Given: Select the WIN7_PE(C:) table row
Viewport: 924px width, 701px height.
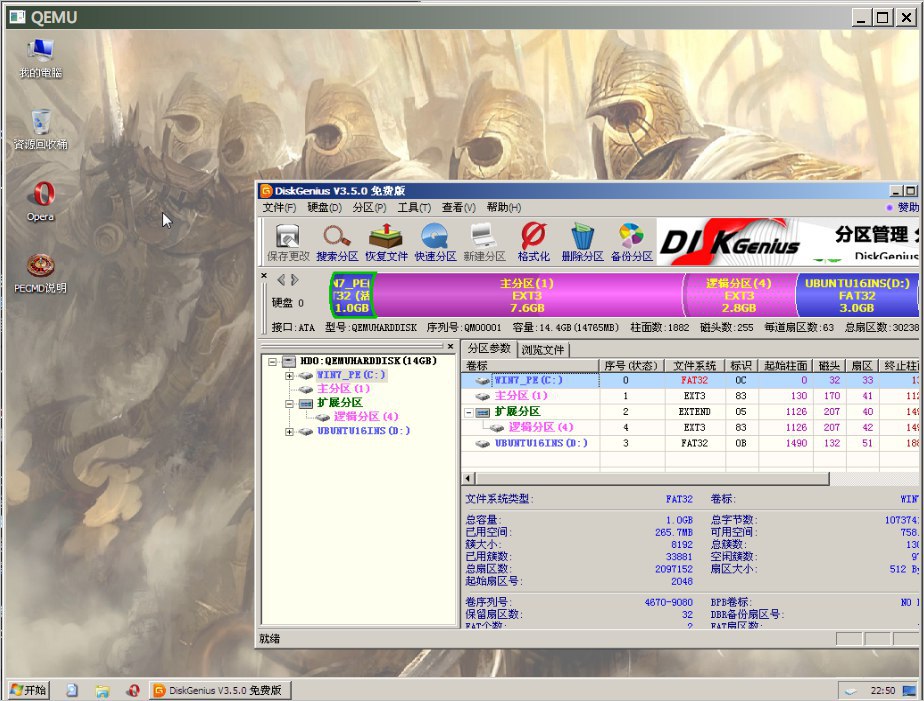Looking at the screenshot, I should click(690, 381).
